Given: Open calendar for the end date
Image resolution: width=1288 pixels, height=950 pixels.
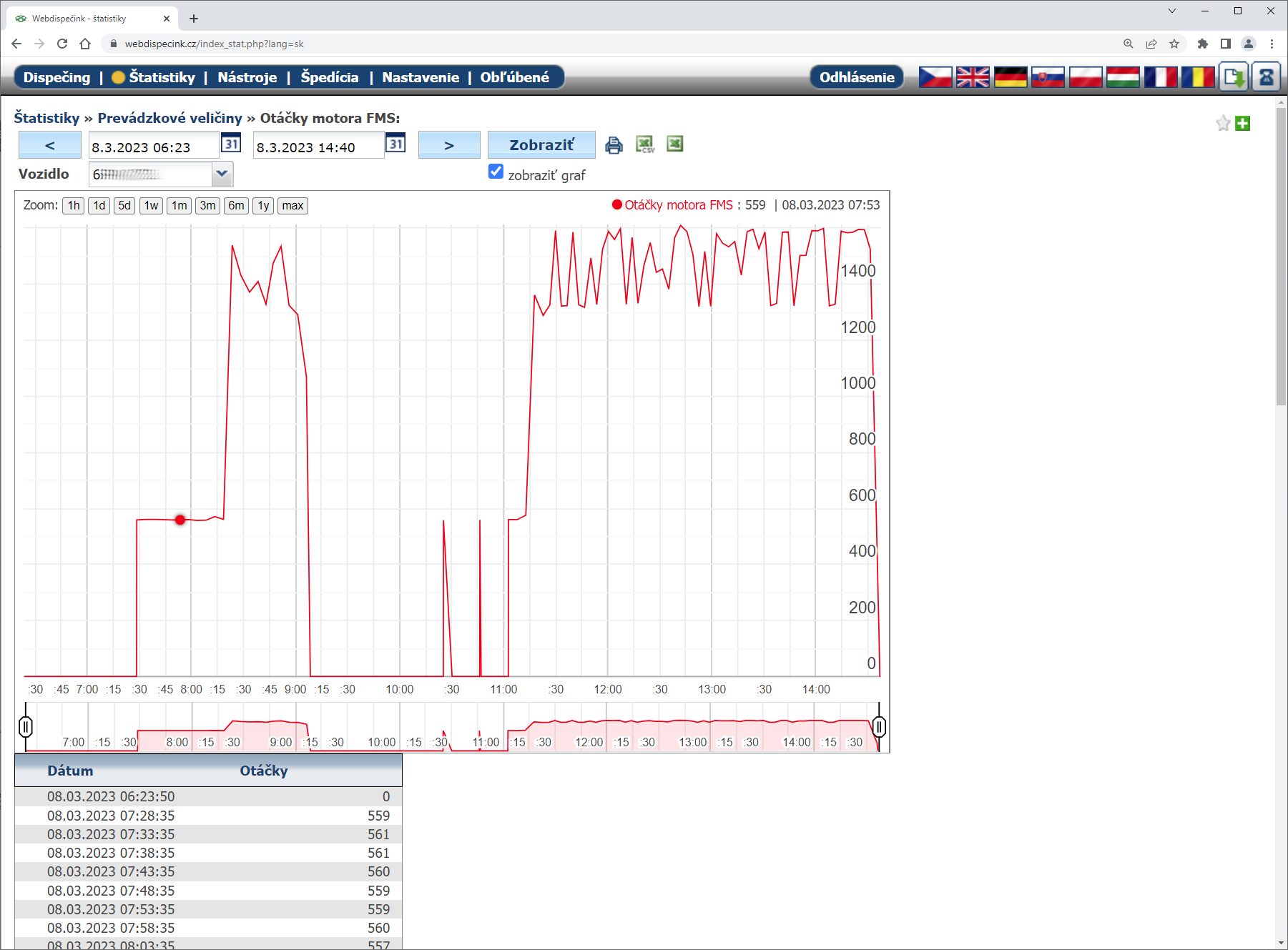Looking at the screenshot, I should click(x=395, y=144).
